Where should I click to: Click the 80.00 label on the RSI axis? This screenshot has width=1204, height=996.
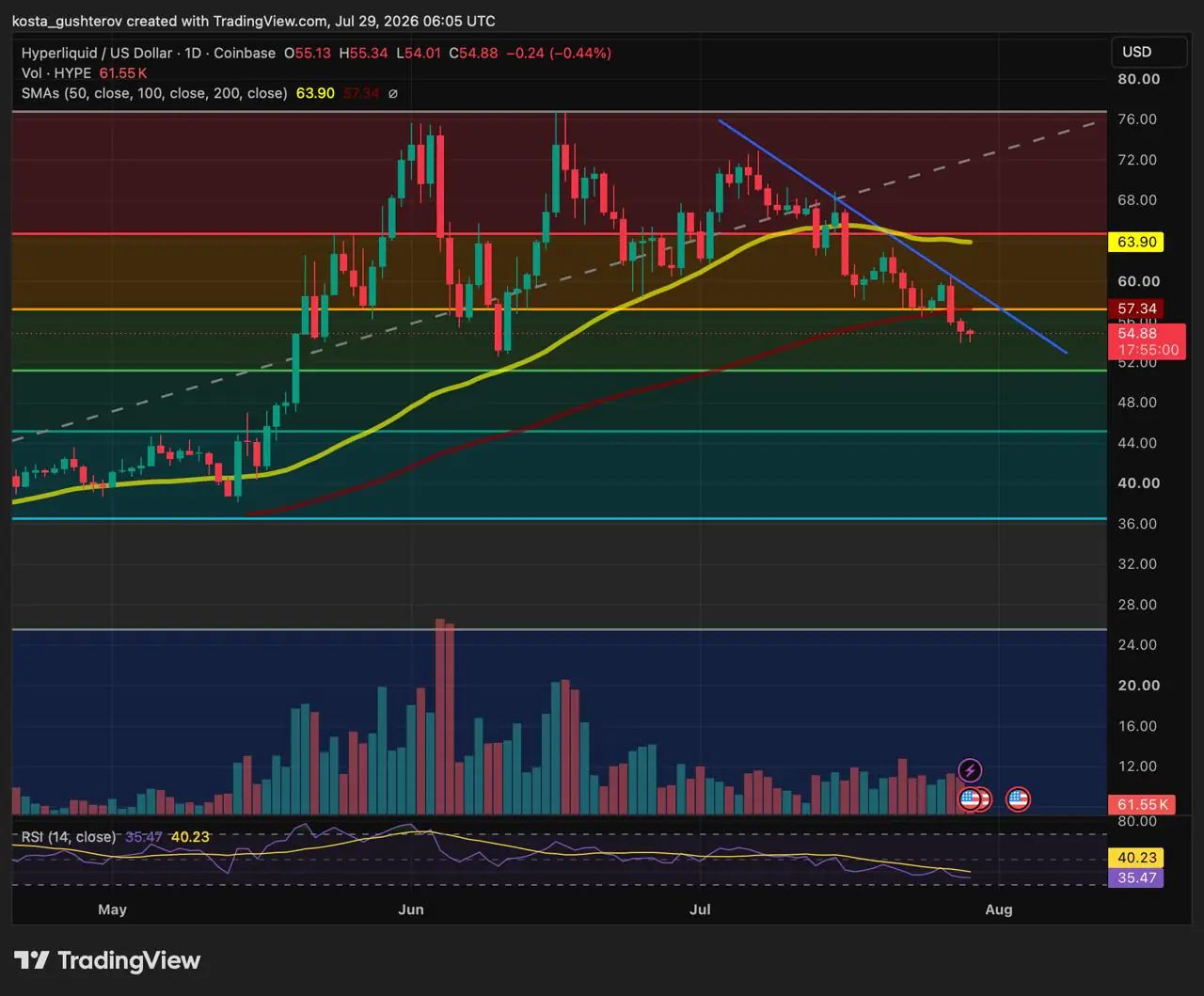pos(1137,821)
